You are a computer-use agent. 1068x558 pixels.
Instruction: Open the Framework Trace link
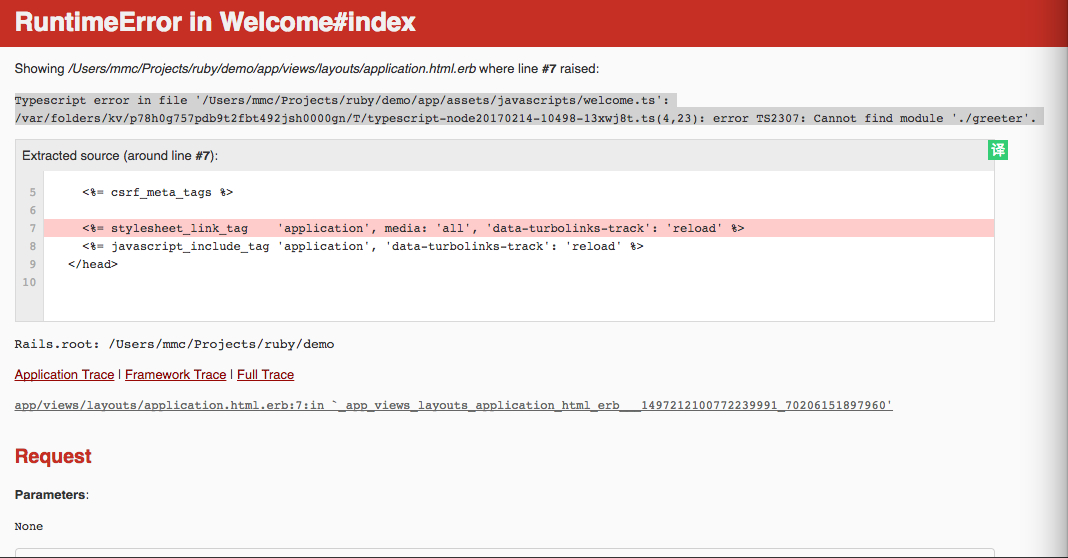[x=176, y=375]
